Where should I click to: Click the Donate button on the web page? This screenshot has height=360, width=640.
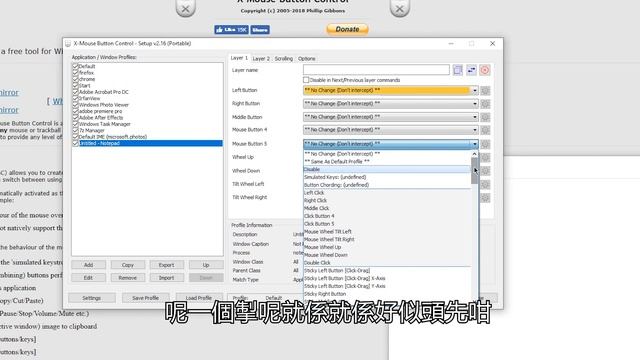click(347, 29)
